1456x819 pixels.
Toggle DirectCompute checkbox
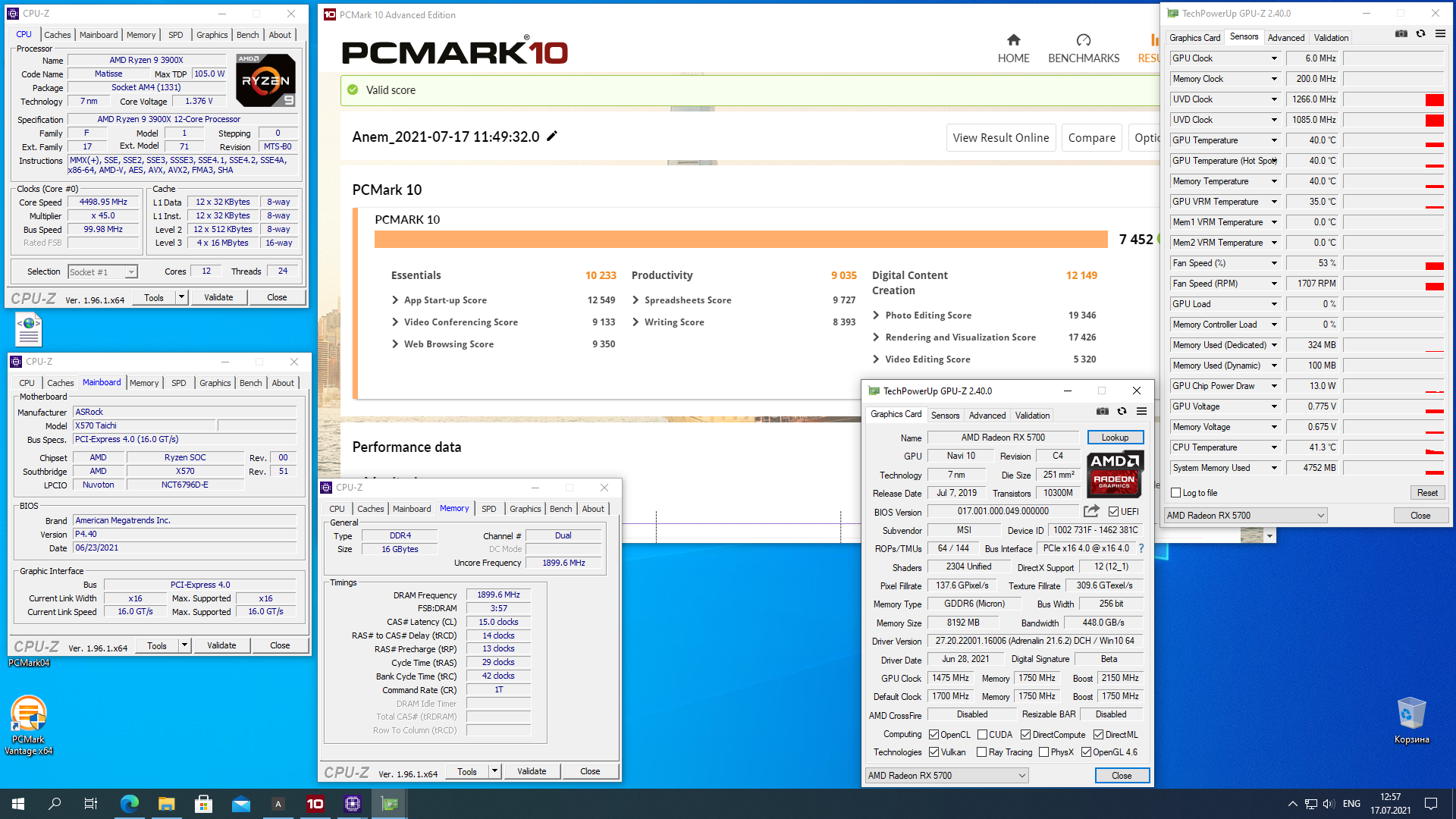click(1025, 735)
